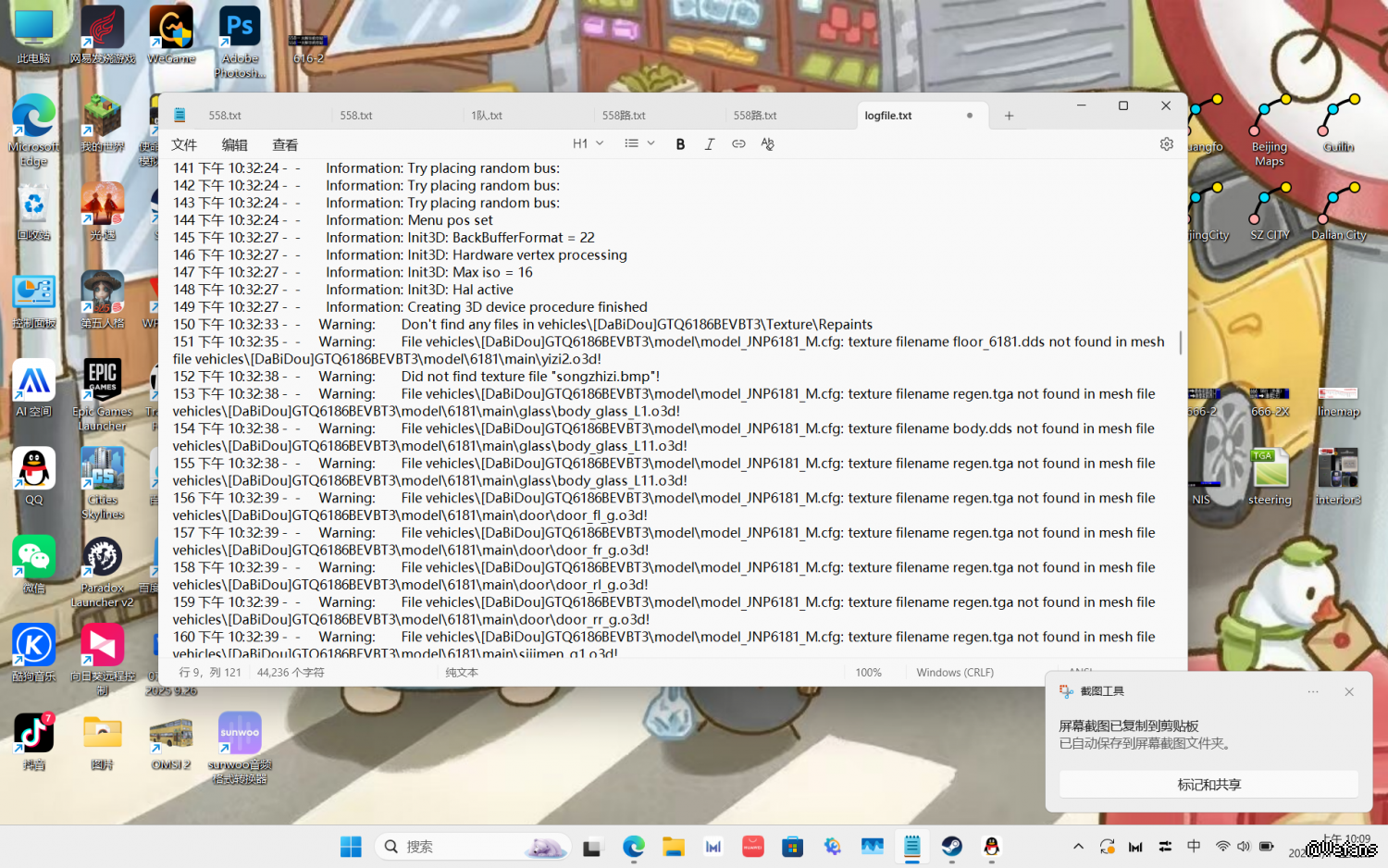Click the insert link icon

click(x=738, y=144)
